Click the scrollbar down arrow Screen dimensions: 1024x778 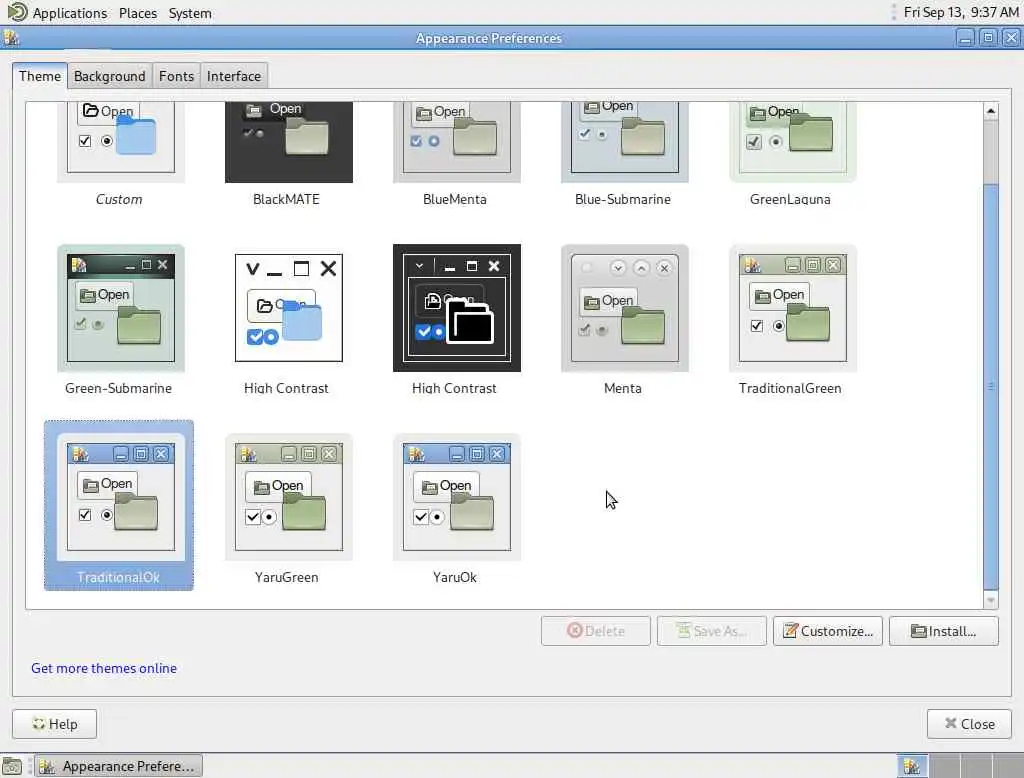(991, 600)
